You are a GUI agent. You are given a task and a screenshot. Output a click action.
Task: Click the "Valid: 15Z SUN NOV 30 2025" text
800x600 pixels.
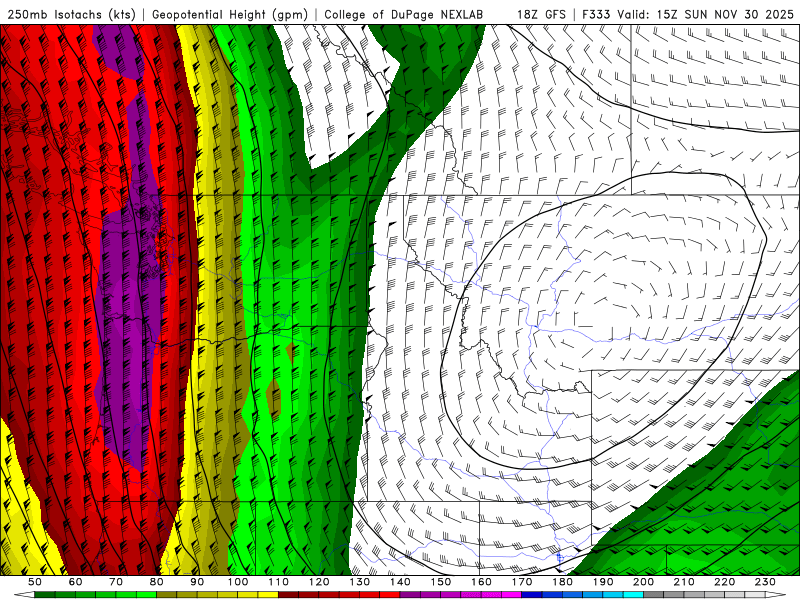[705, 14]
